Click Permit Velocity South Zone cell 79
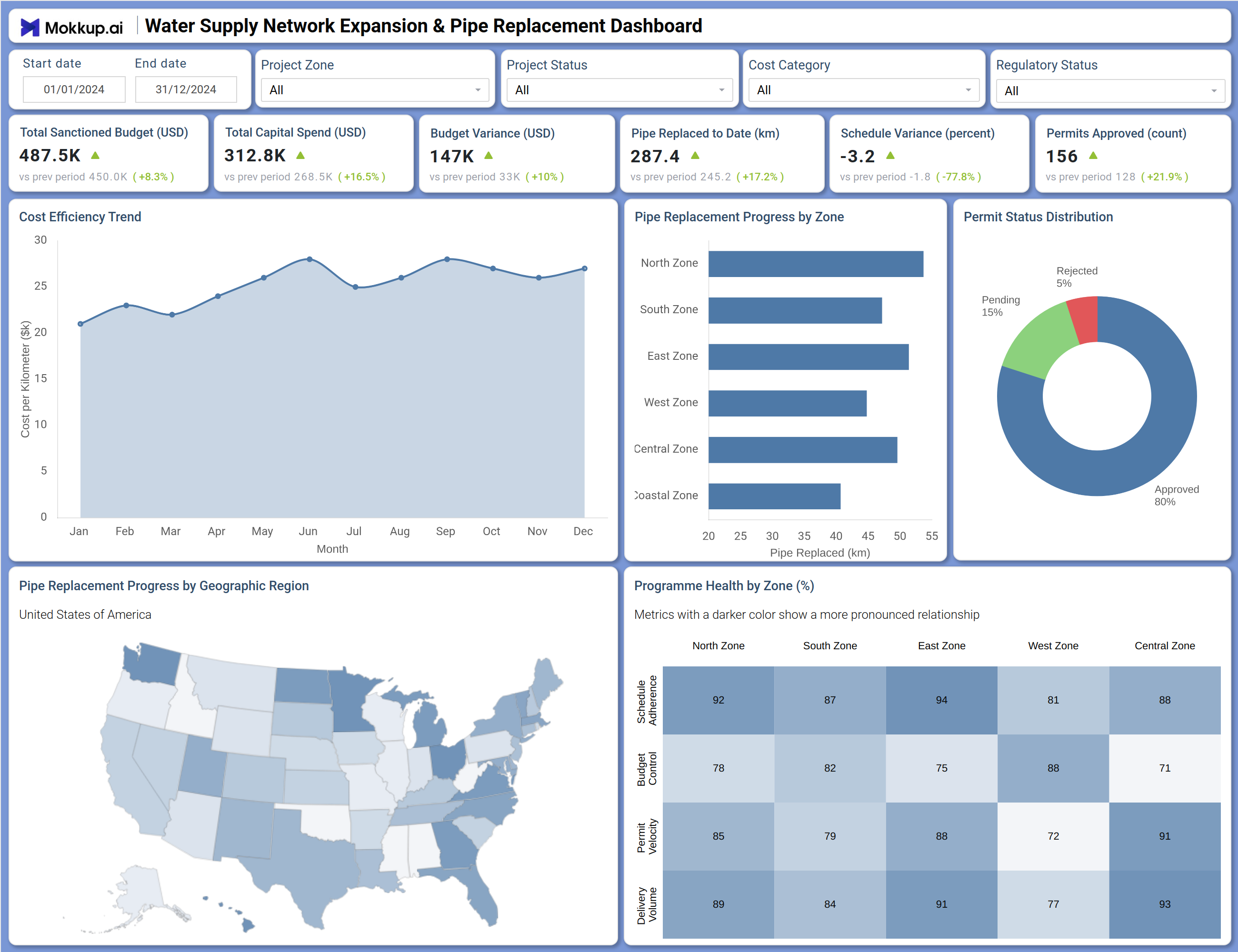This screenshot has width=1238, height=952. click(830, 836)
